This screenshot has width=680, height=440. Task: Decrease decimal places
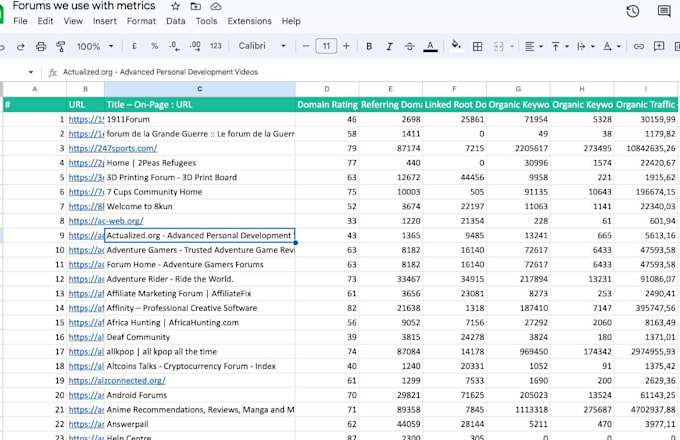coord(174,46)
